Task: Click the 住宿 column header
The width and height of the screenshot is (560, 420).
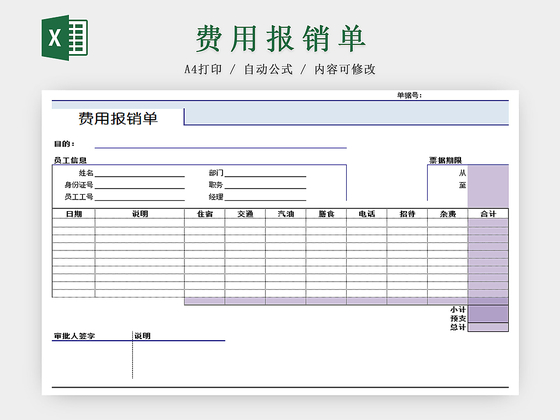Action: (x=205, y=214)
